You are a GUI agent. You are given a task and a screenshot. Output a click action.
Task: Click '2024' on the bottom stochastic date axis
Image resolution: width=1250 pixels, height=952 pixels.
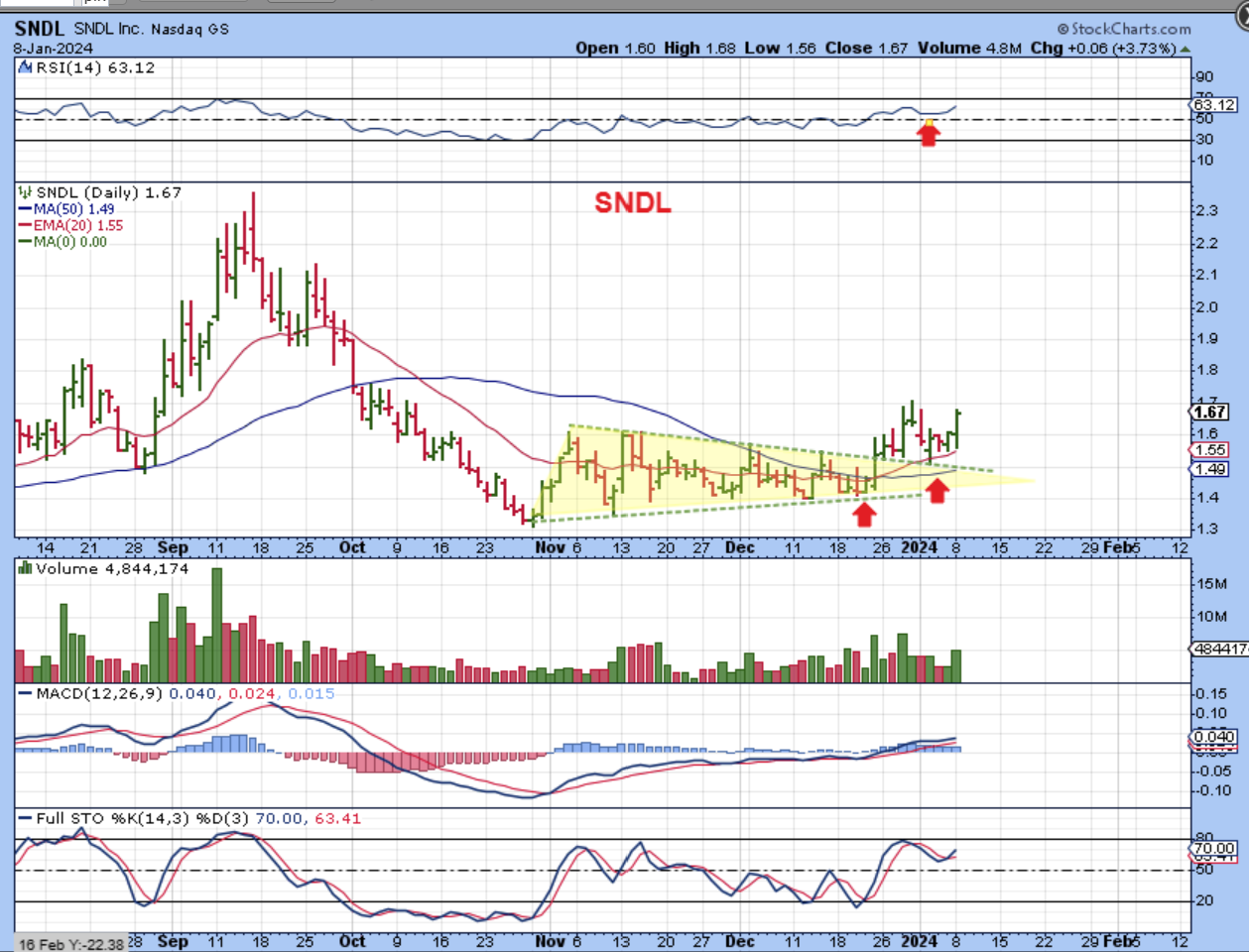click(x=919, y=941)
